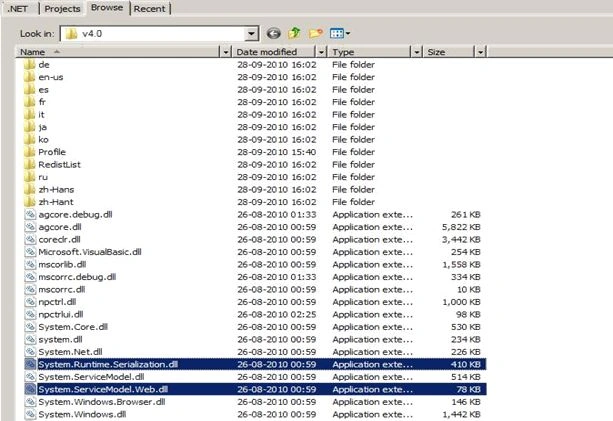Viewport: 613px width, 421px height.
Task: Select the RedistList folder icon
Action: pyautogui.click(x=30, y=165)
